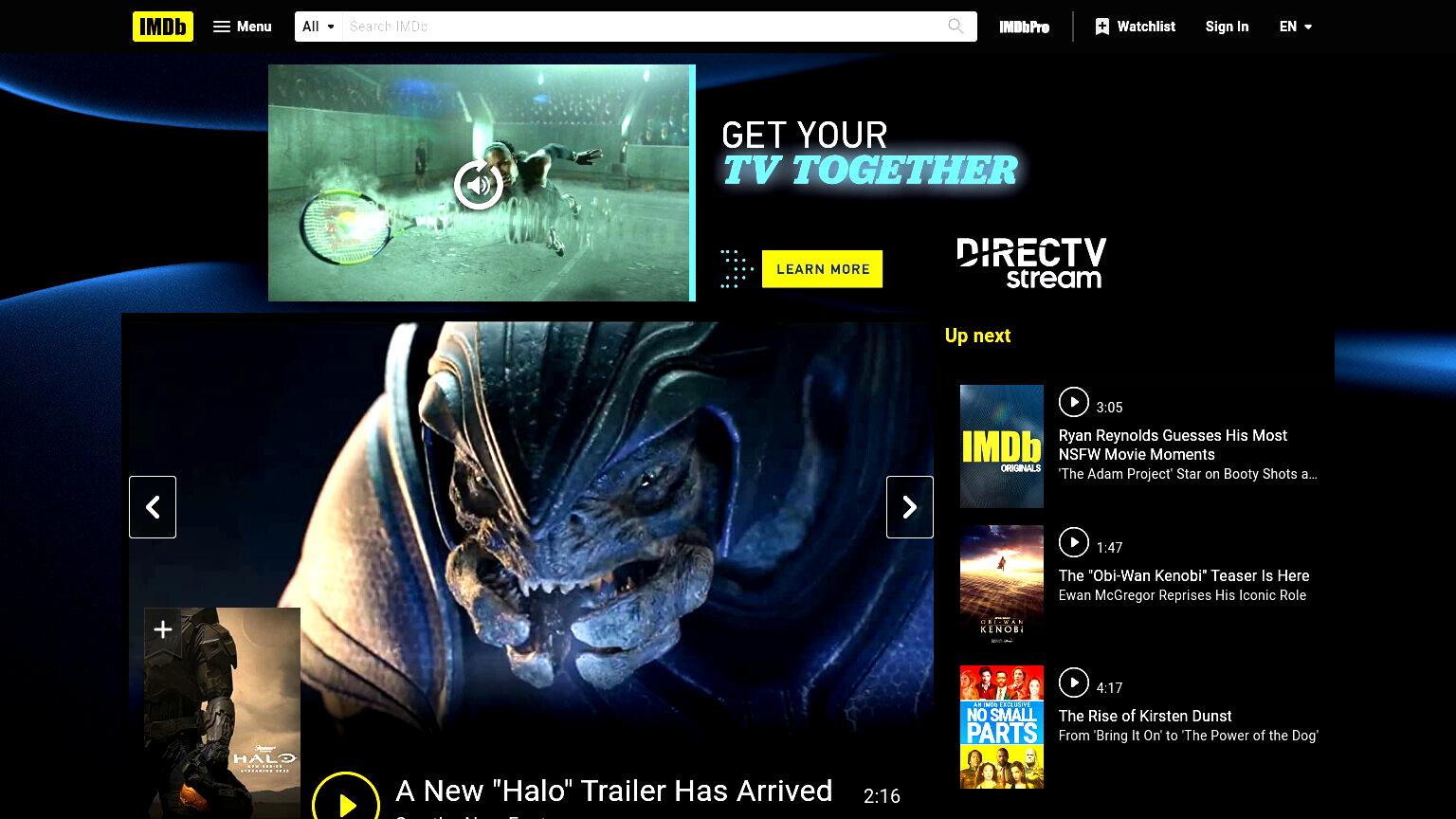Click the Sign In button
The image size is (1456, 819).
(x=1227, y=27)
